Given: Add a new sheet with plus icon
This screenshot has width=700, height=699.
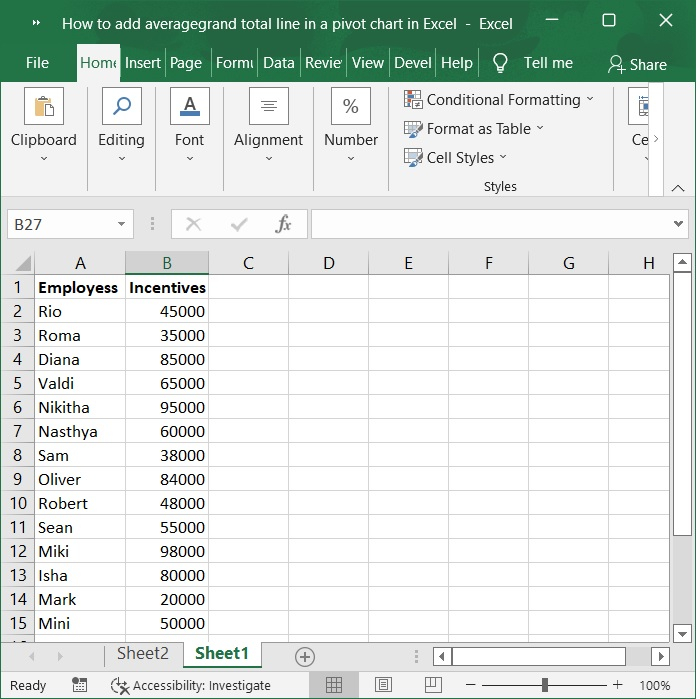Looking at the screenshot, I should click(x=305, y=657).
